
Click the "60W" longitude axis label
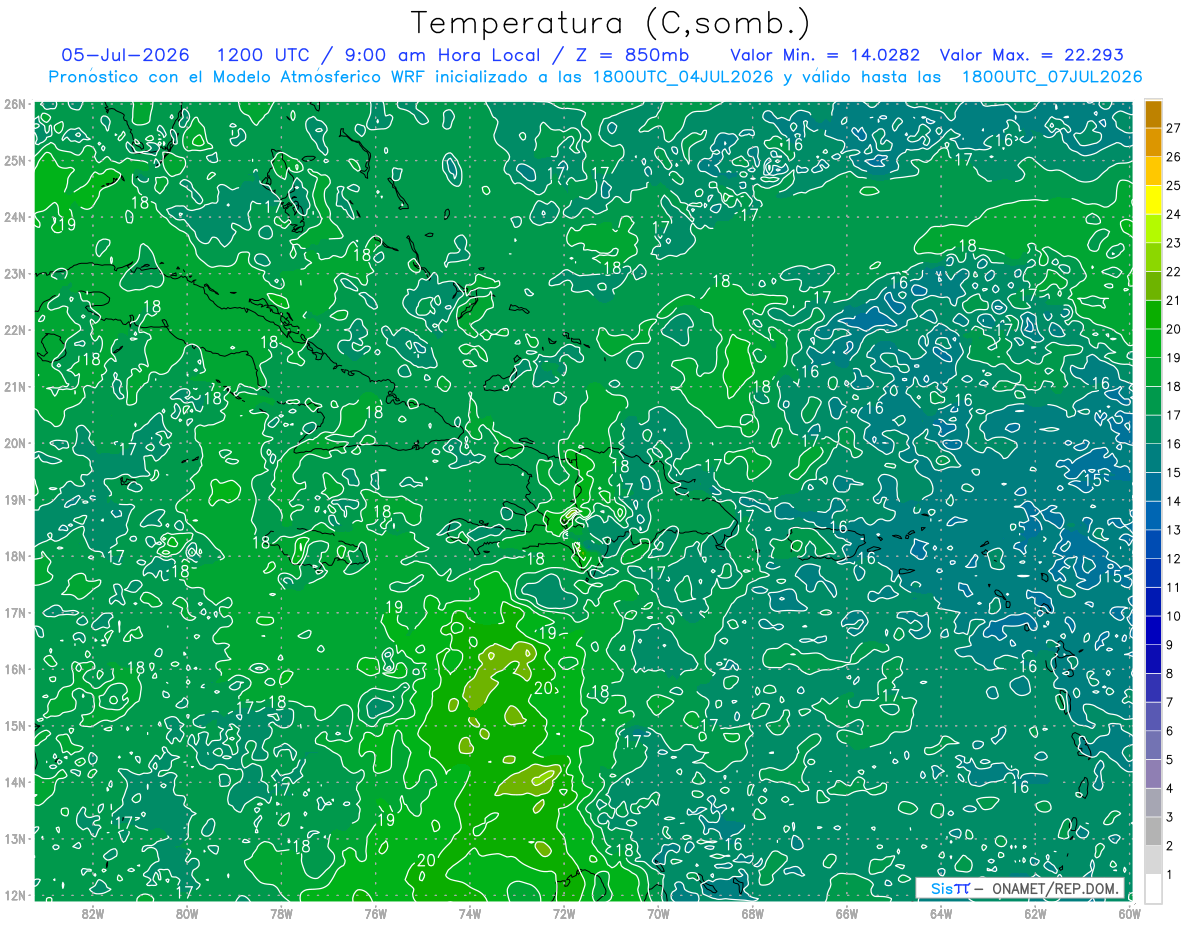1129,913
